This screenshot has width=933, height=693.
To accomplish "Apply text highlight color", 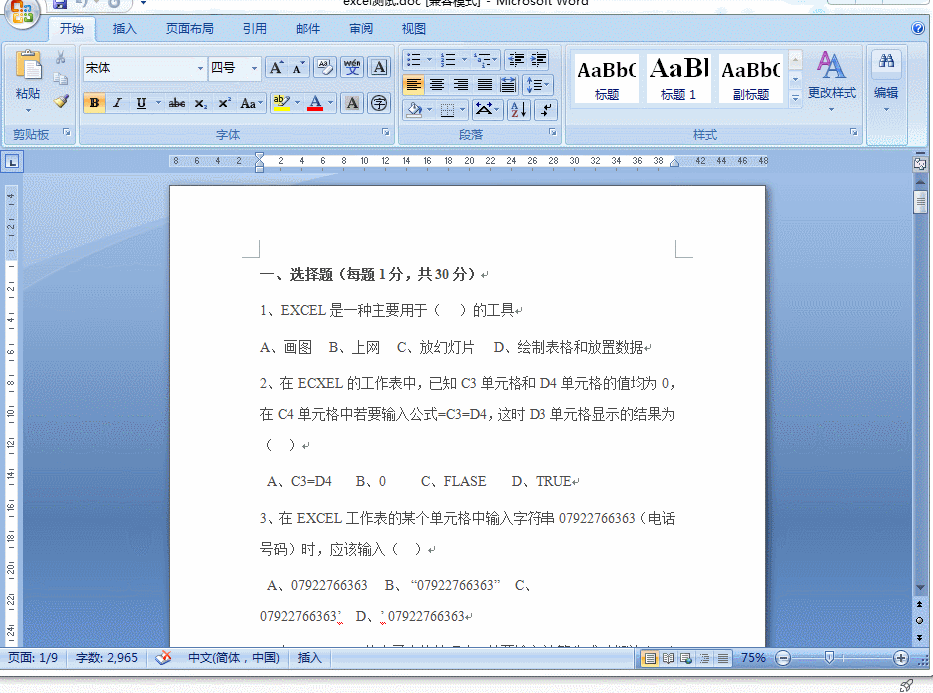I will tap(281, 103).
